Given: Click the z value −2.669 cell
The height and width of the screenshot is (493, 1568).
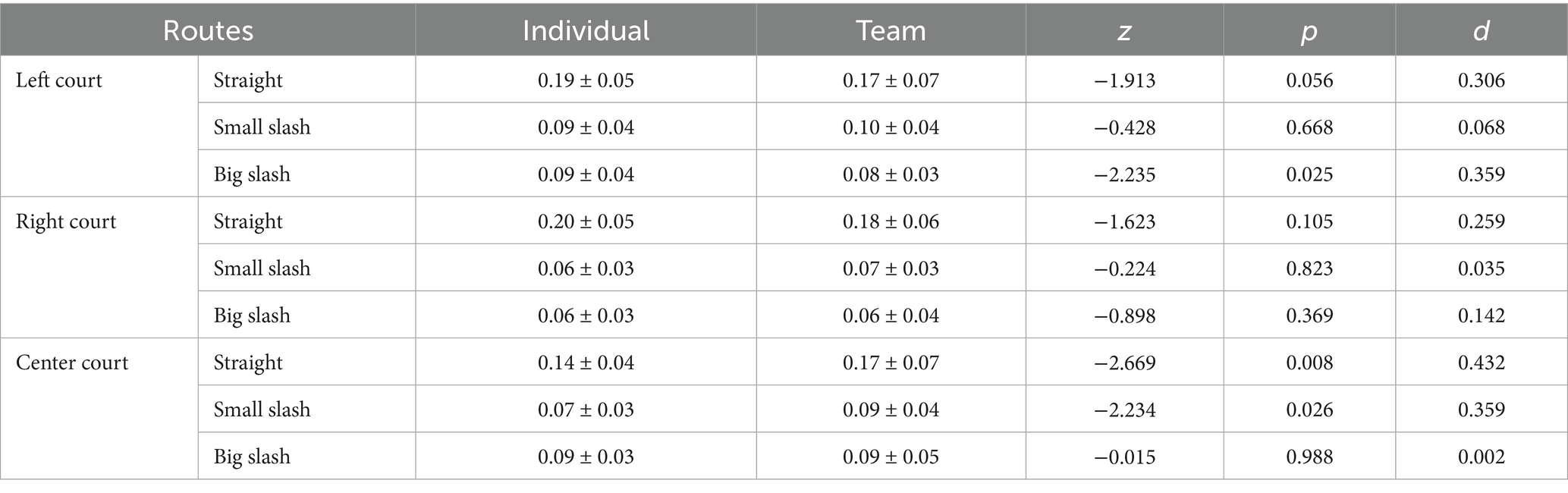Looking at the screenshot, I should point(1124,363).
